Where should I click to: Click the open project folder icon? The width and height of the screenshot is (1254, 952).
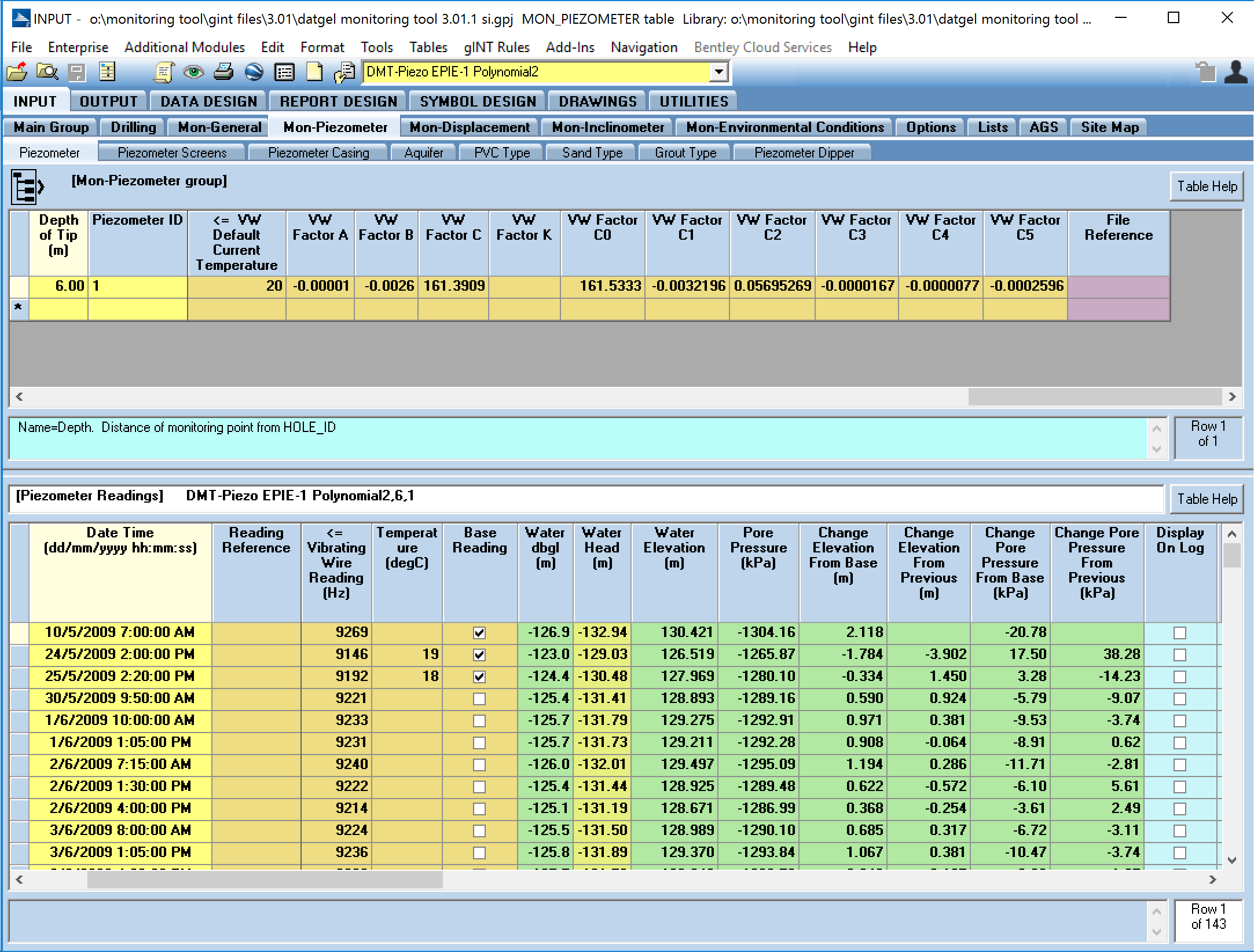tap(17, 72)
